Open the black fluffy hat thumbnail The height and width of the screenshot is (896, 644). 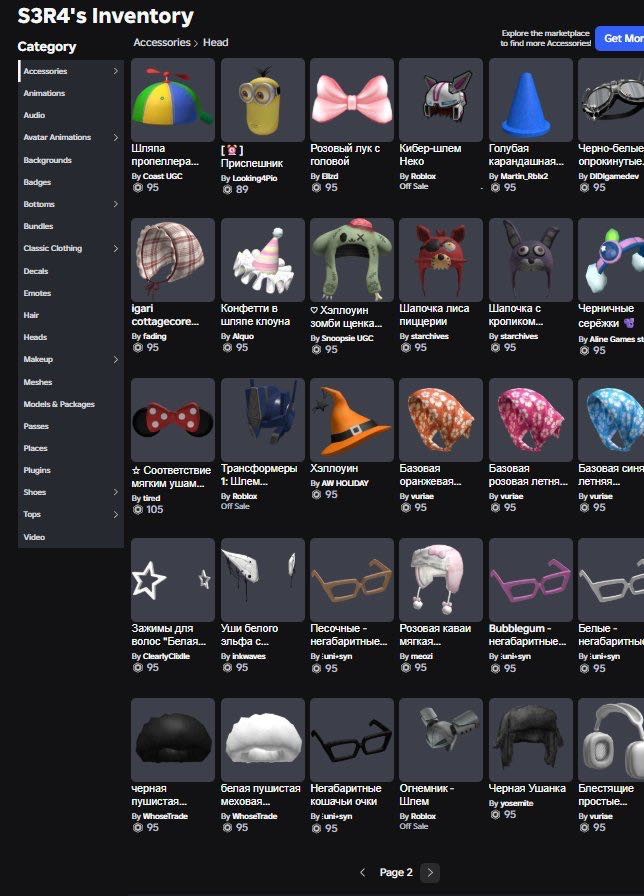[x=173, y=739]
